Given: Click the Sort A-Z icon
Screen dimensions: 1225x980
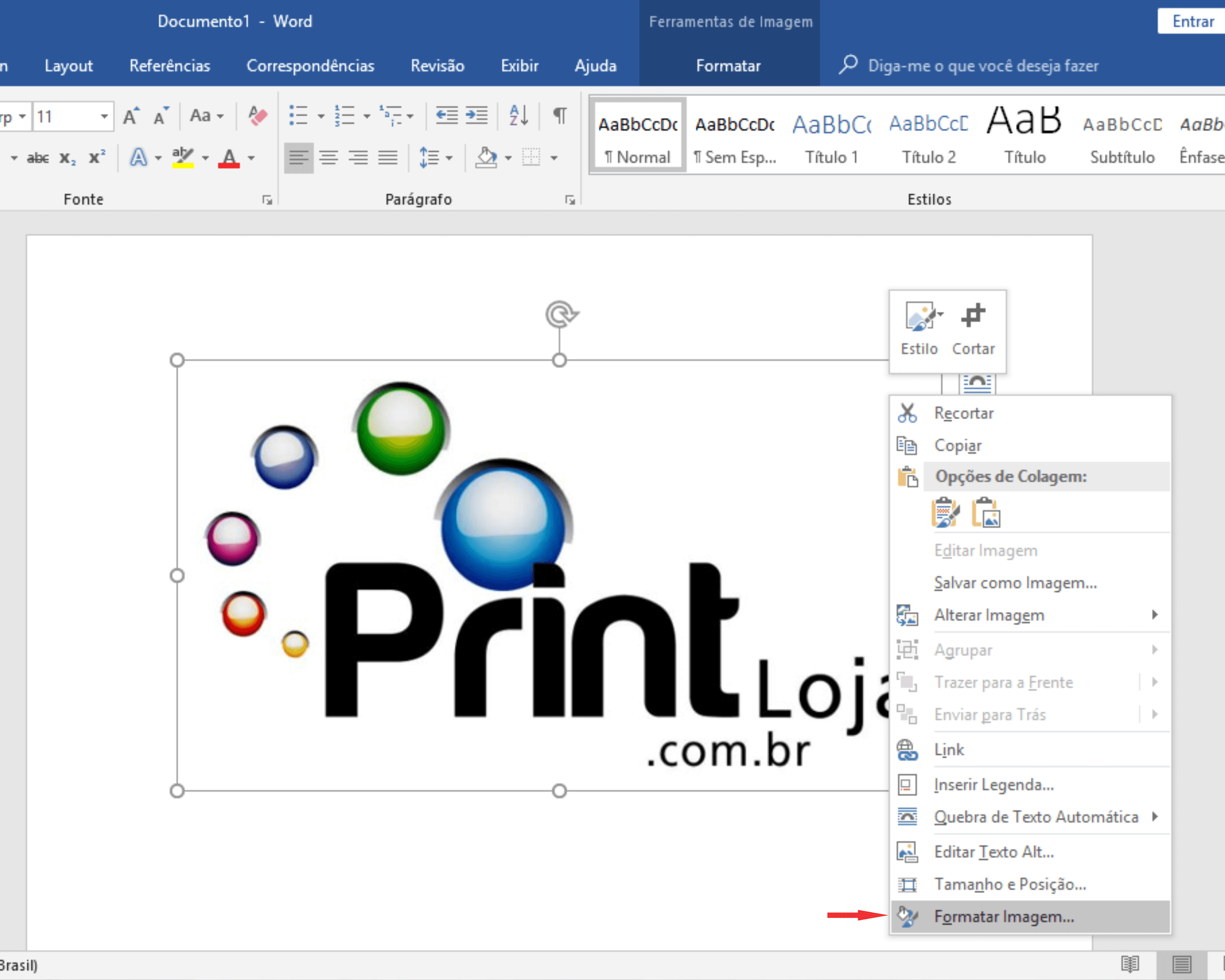Looking at the screenshot, I should pyautogui.click(x=518, y=115).
